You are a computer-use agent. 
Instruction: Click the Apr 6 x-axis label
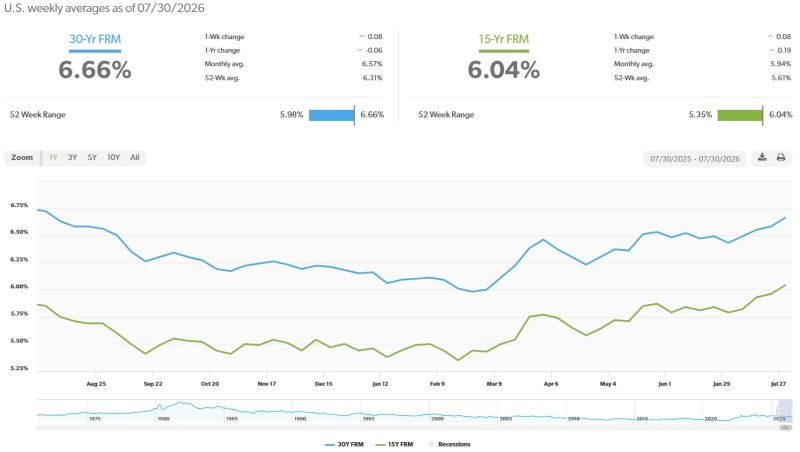(x=551, y=384)
